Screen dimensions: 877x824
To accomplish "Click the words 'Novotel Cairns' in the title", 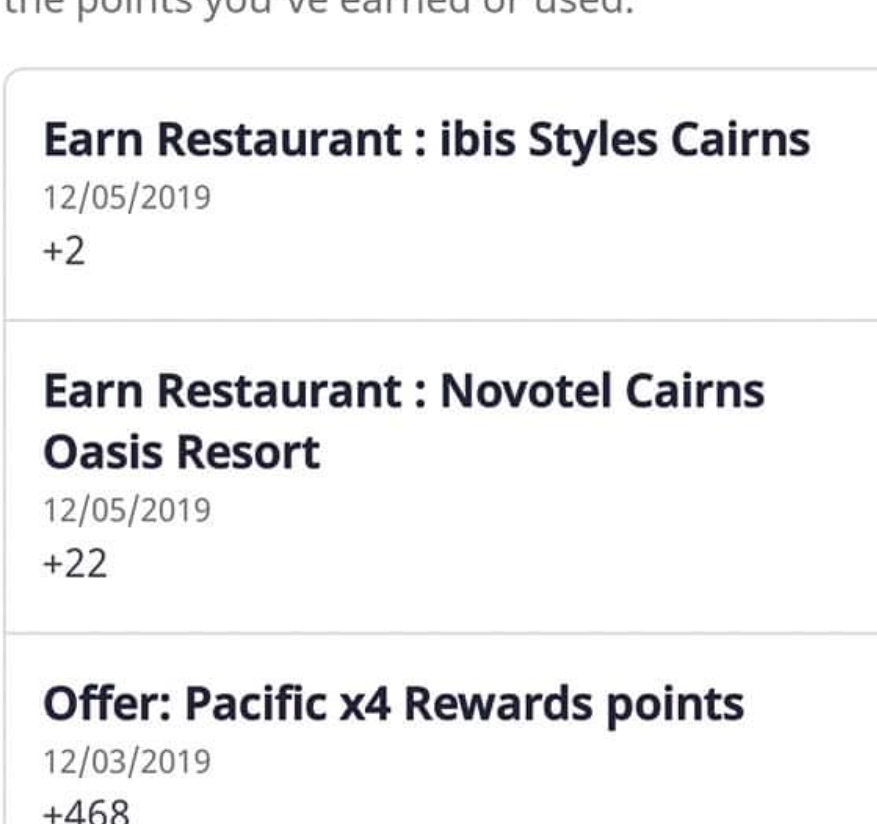I will click(x=602, y=390).
